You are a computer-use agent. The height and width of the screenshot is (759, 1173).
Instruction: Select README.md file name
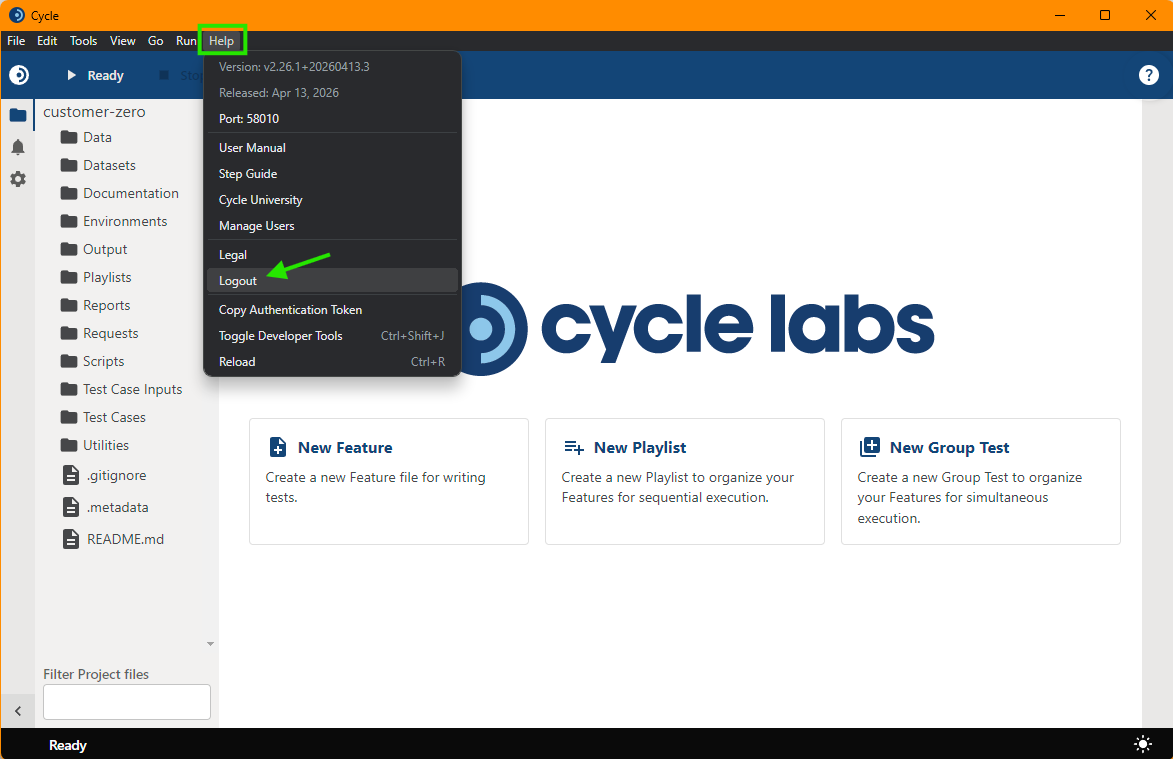[125, 539]
